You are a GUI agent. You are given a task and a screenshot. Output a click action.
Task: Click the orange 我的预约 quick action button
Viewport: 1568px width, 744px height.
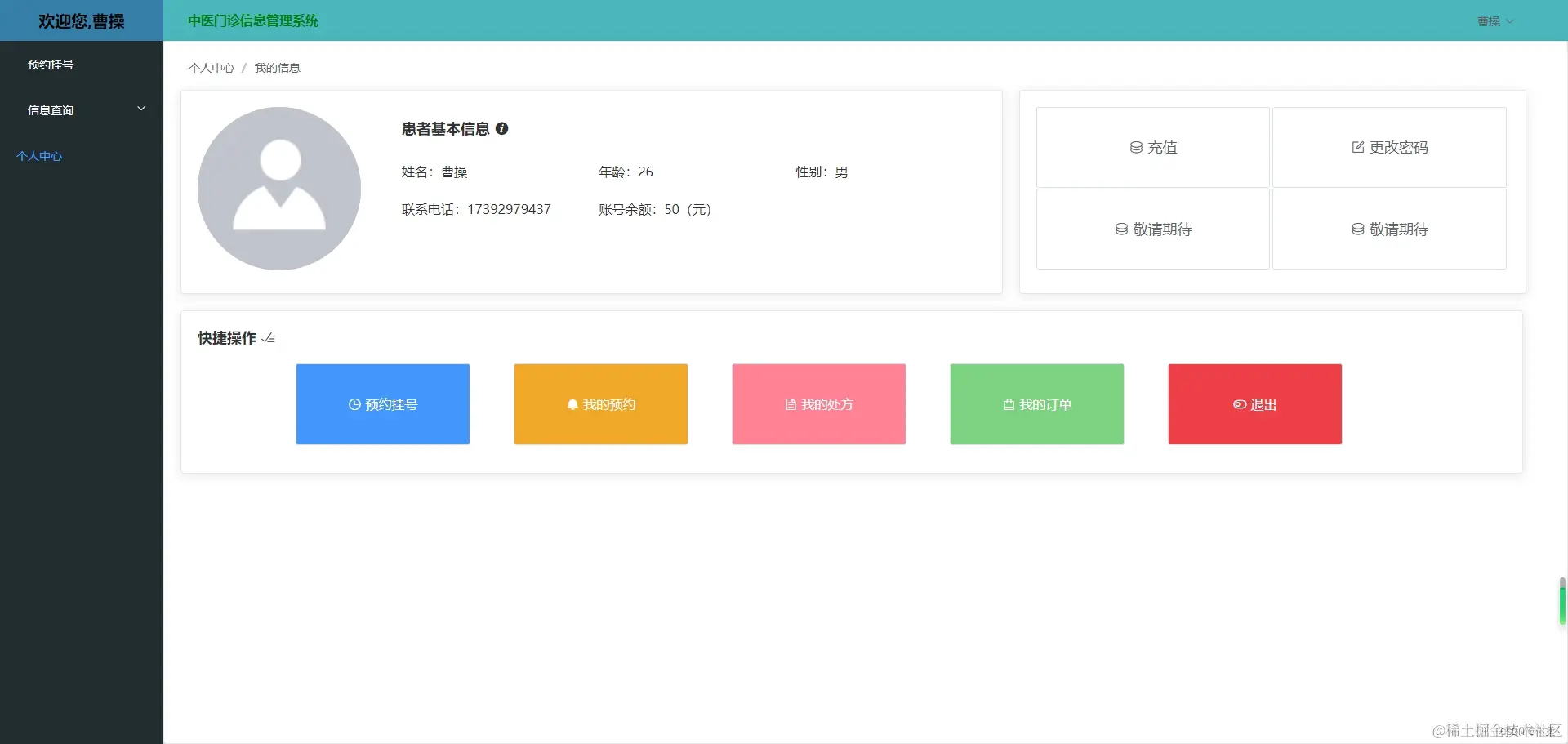point(600,403)
